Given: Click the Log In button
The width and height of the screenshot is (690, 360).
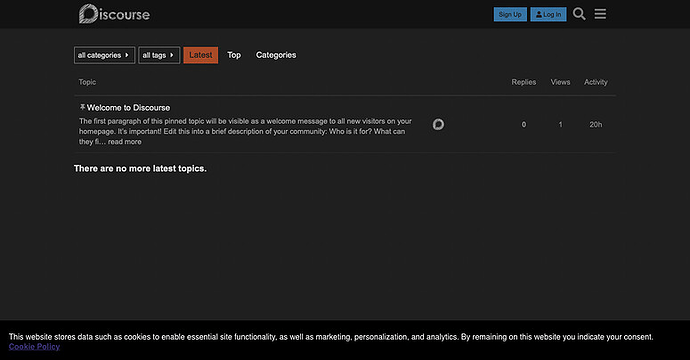Looking at the screenshot, I should click(548, 14).
